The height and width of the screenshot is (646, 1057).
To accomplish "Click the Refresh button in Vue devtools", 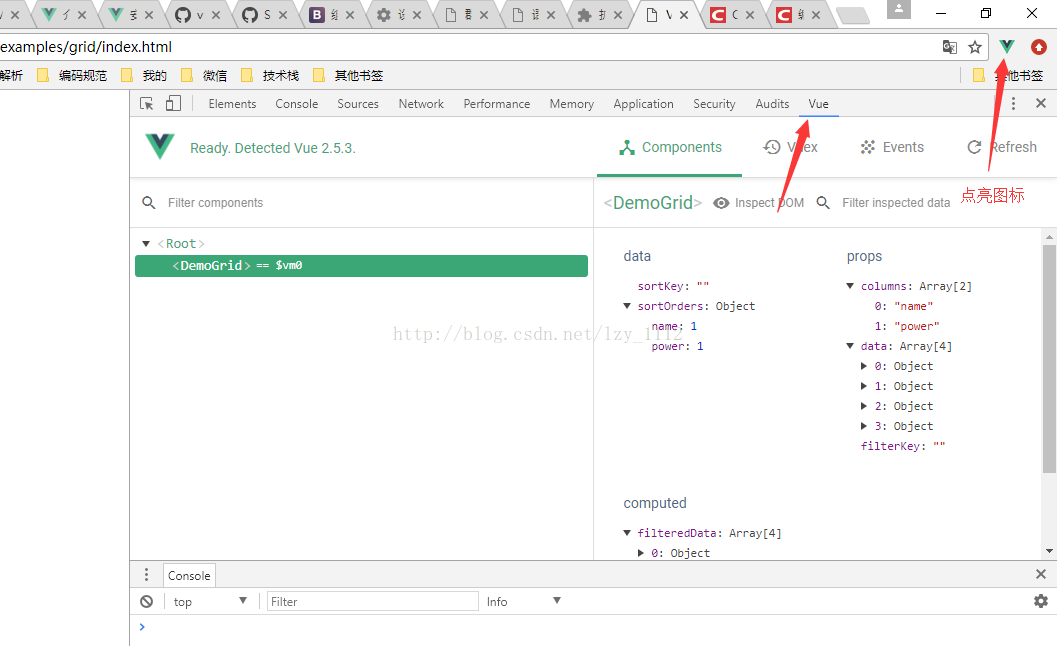I will point(1002,147).
